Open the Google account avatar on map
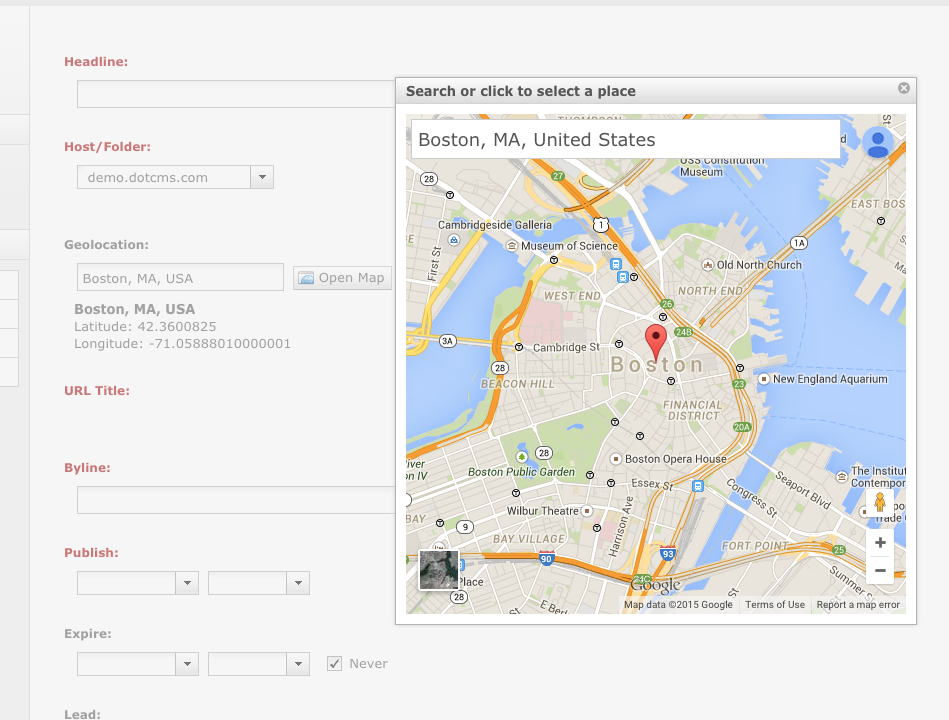This screenshot has width=949, height=720. coord(878,143)
